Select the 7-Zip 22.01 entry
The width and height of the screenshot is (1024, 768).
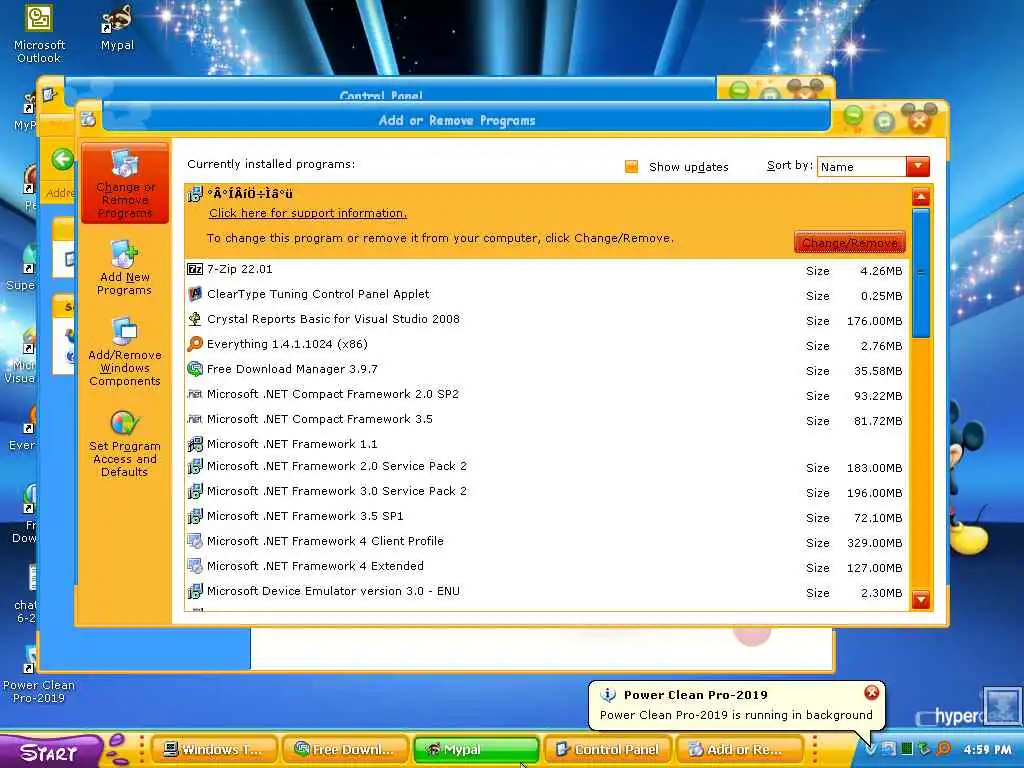pyautogui.click(x=547, y=270)
